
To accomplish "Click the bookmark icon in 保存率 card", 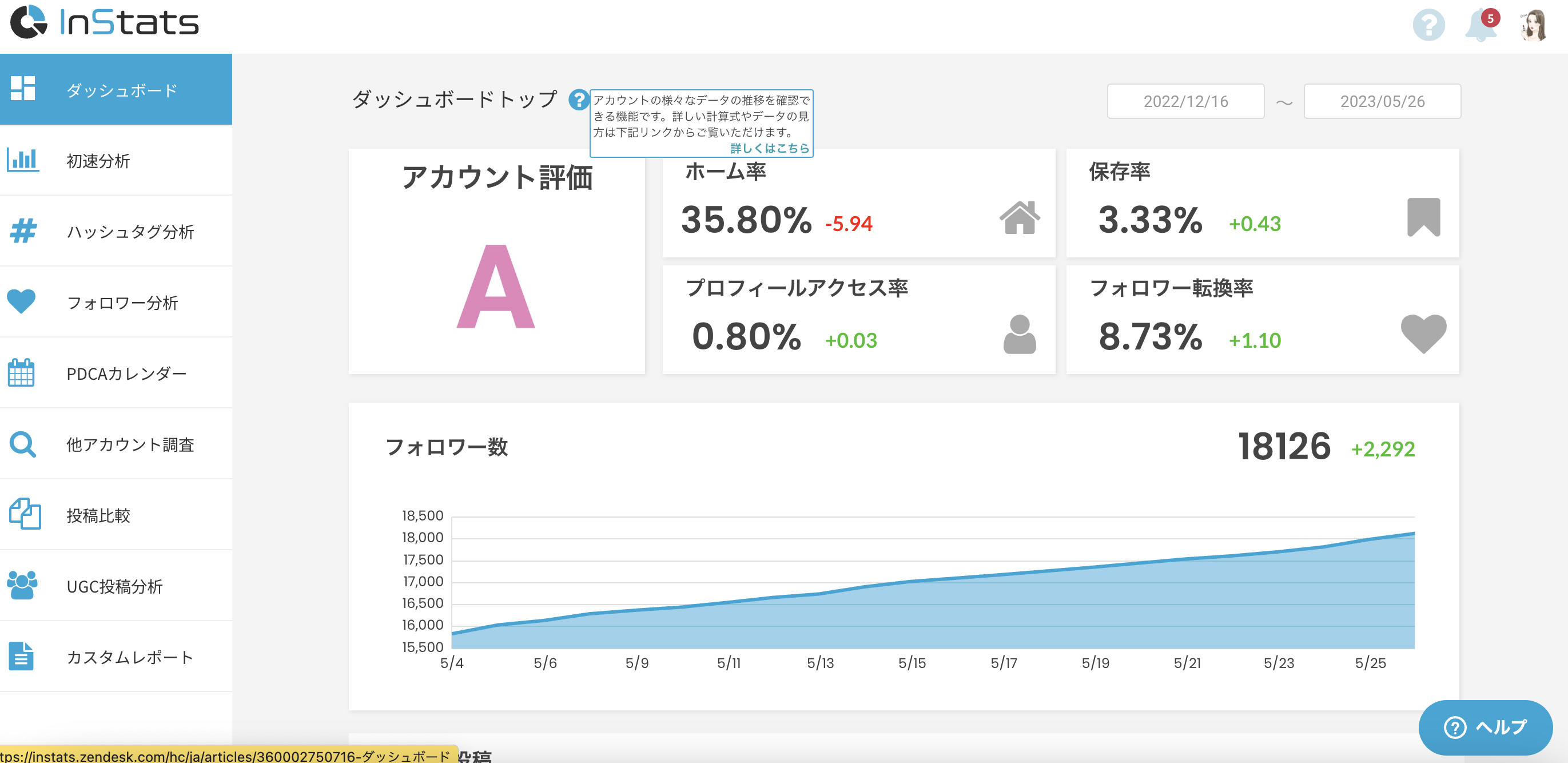I will coord(1423,217).
